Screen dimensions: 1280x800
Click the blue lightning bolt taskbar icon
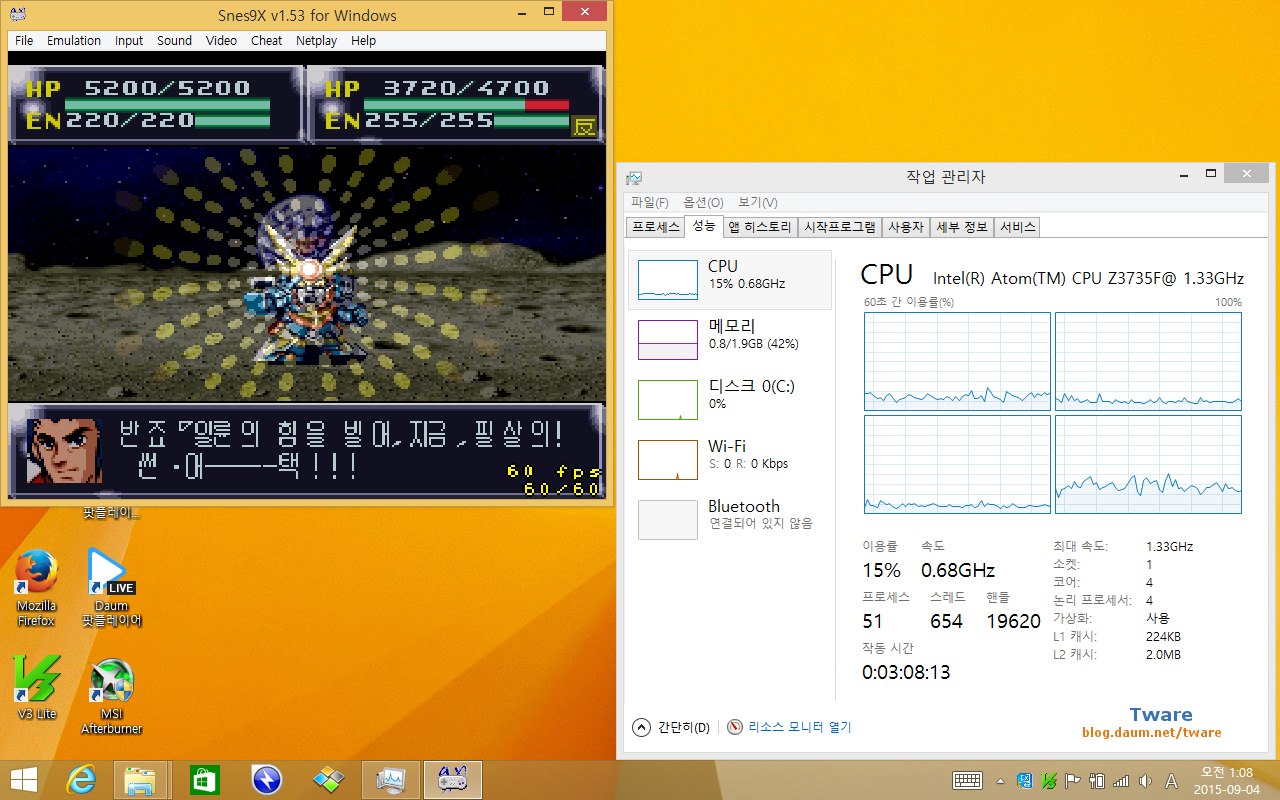tap(267, 779)
